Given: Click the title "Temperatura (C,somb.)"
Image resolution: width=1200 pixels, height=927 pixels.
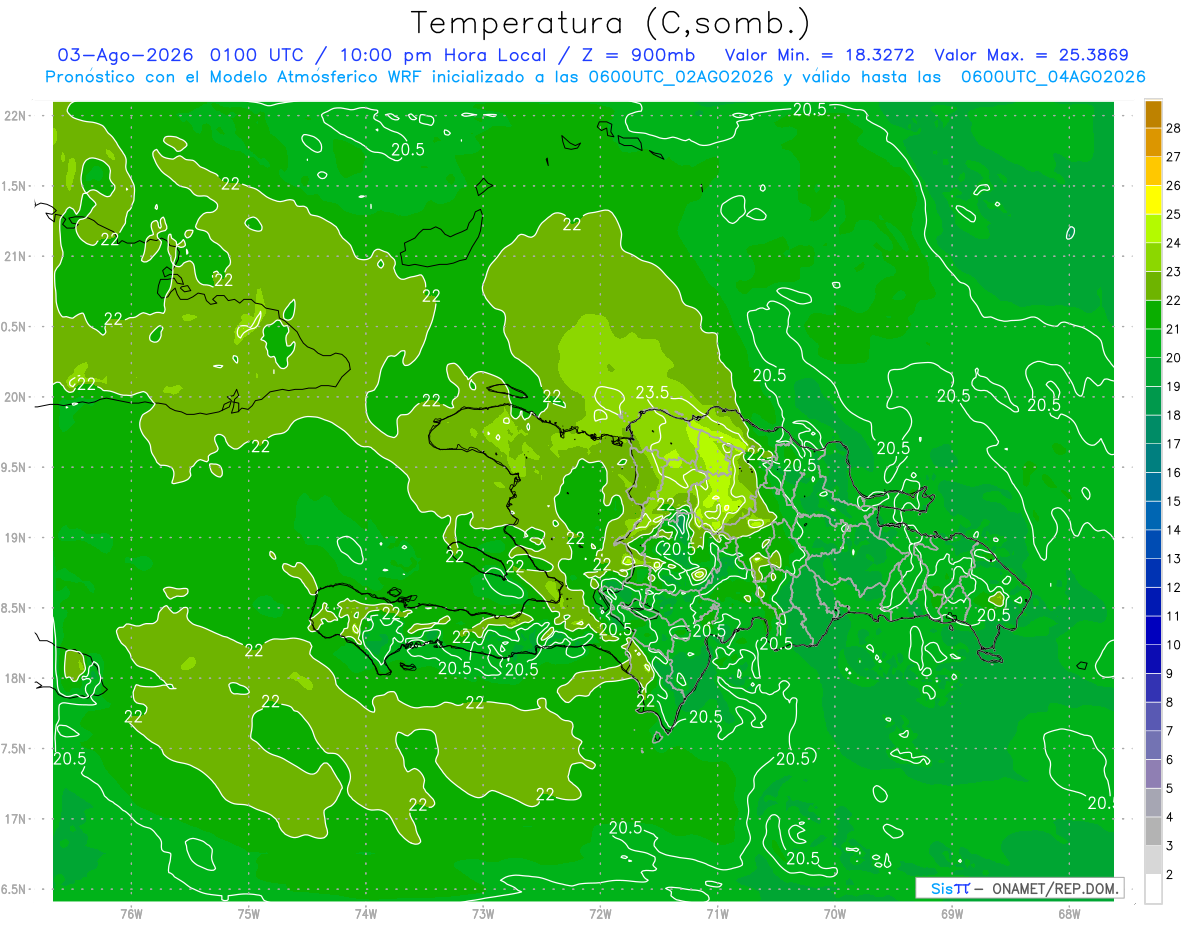Looking at the screenshot, I should pyautogui.click(x=611, y=22).
